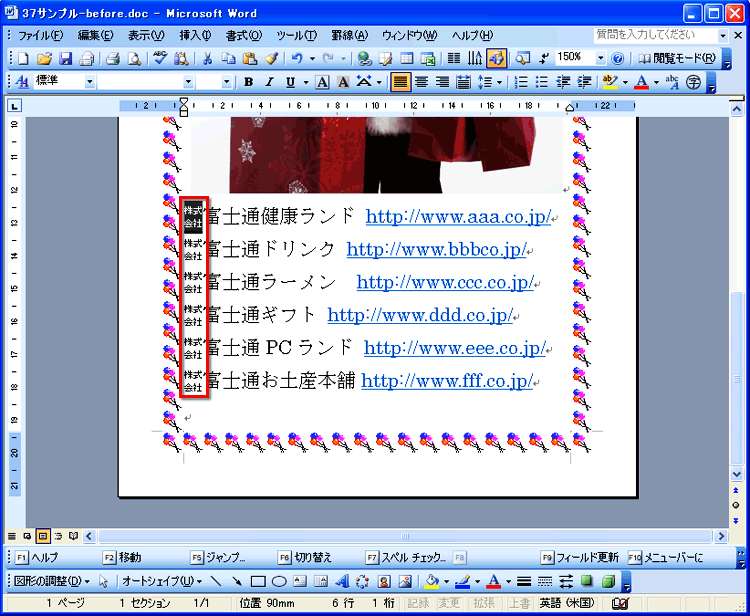This screenshot has width=750, height=616.
Task: Open the ファイル menu
Action: pos(40,35)
